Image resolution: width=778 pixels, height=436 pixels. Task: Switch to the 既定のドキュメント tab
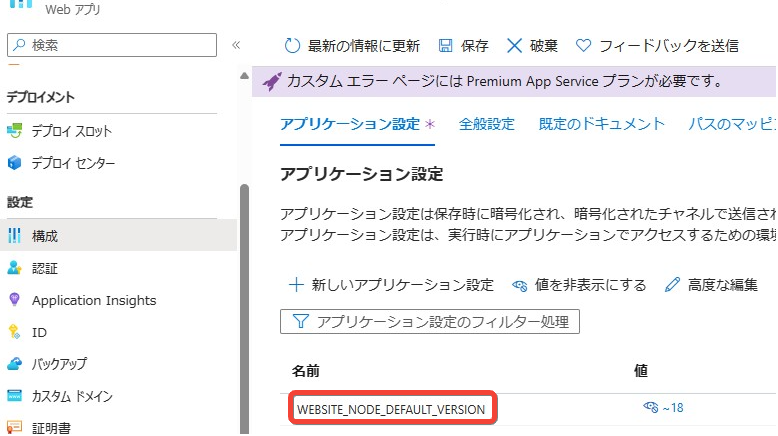[601, 124]
